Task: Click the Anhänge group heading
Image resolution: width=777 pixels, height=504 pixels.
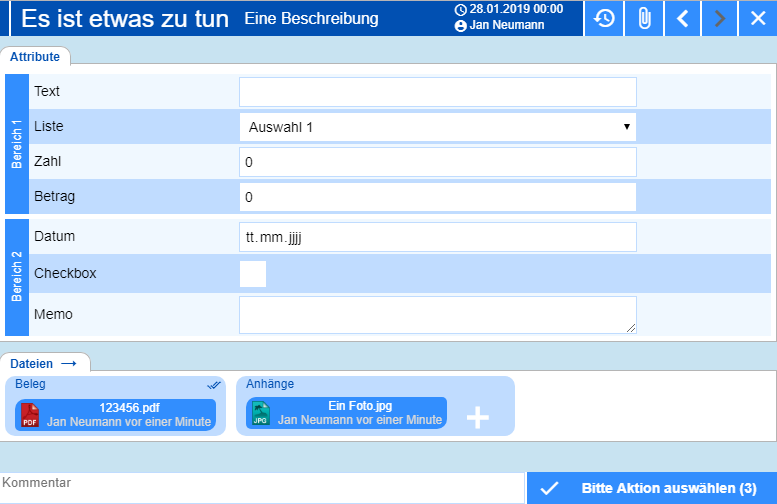Action: [270, 384]
